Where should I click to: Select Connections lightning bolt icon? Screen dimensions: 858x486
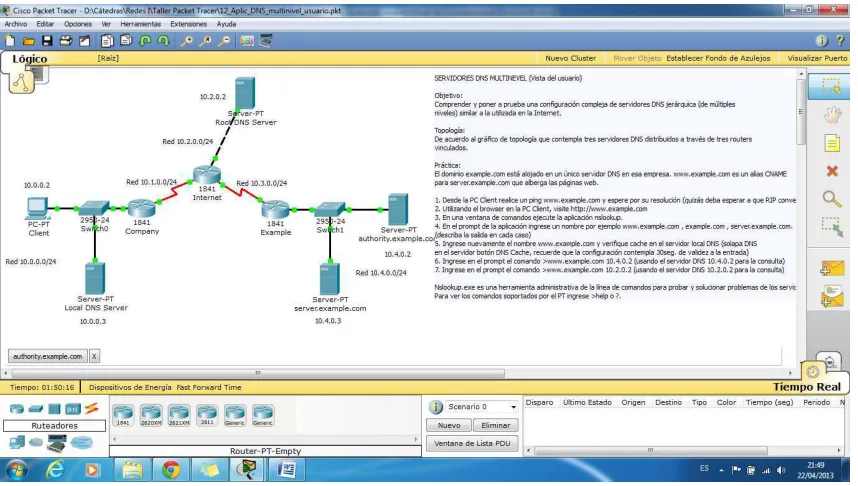click(91, 408)
